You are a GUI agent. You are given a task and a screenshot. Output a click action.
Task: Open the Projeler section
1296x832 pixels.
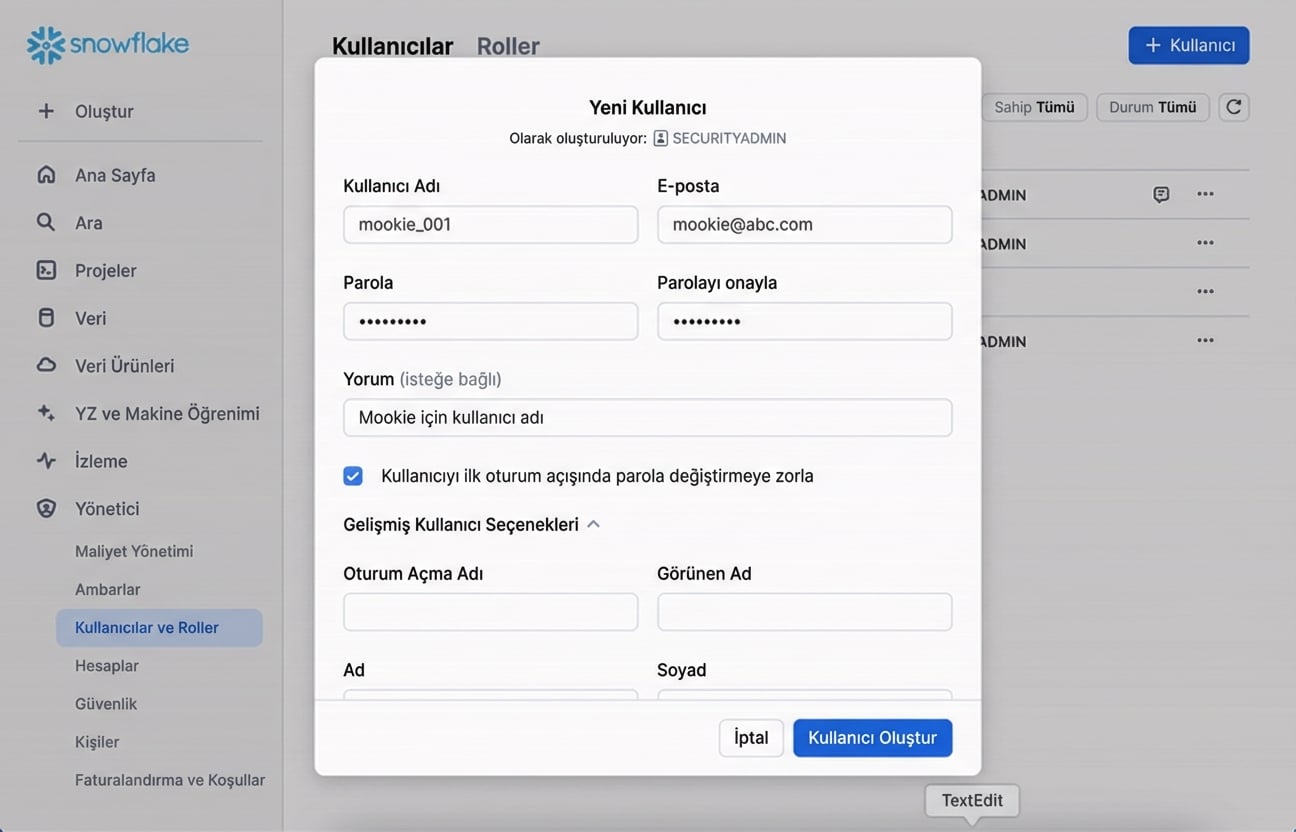point(108,270)
